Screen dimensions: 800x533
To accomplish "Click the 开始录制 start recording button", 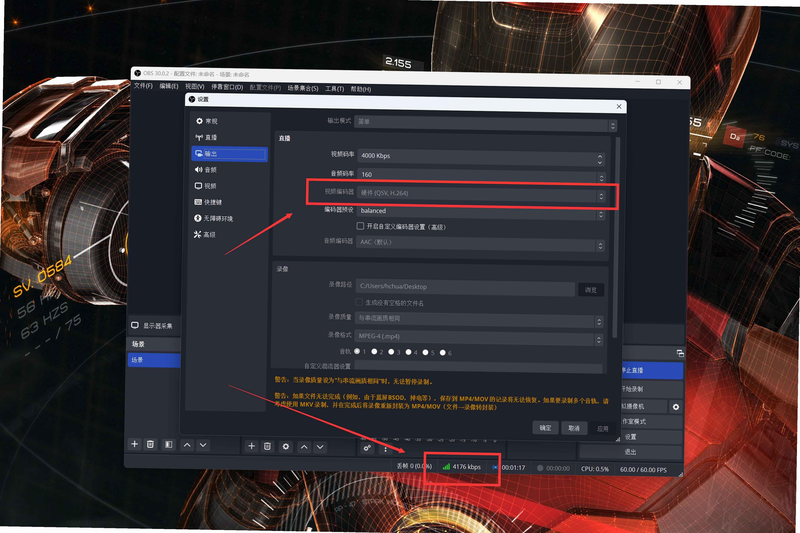I will 653,389.
